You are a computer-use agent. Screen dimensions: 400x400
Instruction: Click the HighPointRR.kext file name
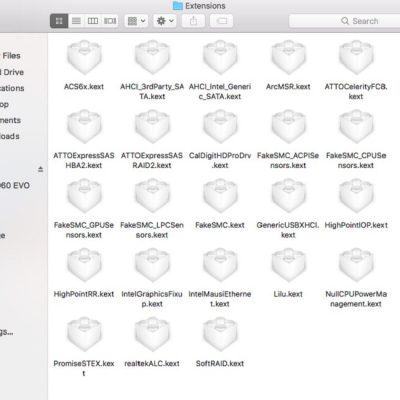tap(84, 294)
